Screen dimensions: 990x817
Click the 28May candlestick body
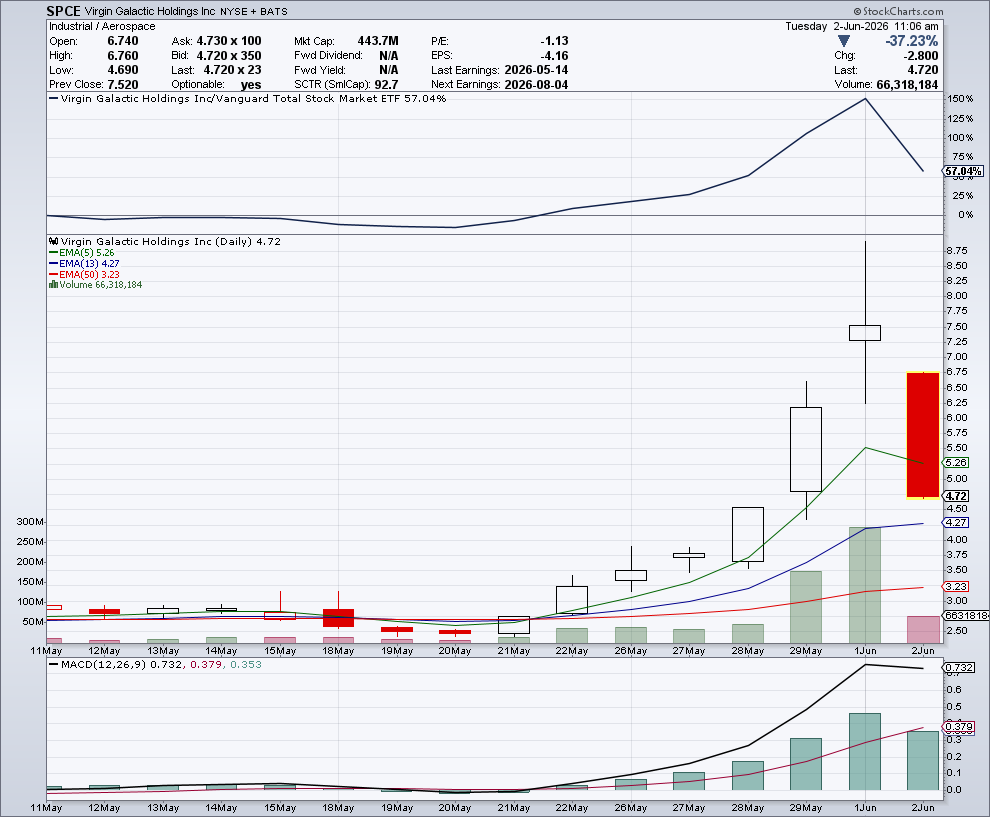[748, 534]
